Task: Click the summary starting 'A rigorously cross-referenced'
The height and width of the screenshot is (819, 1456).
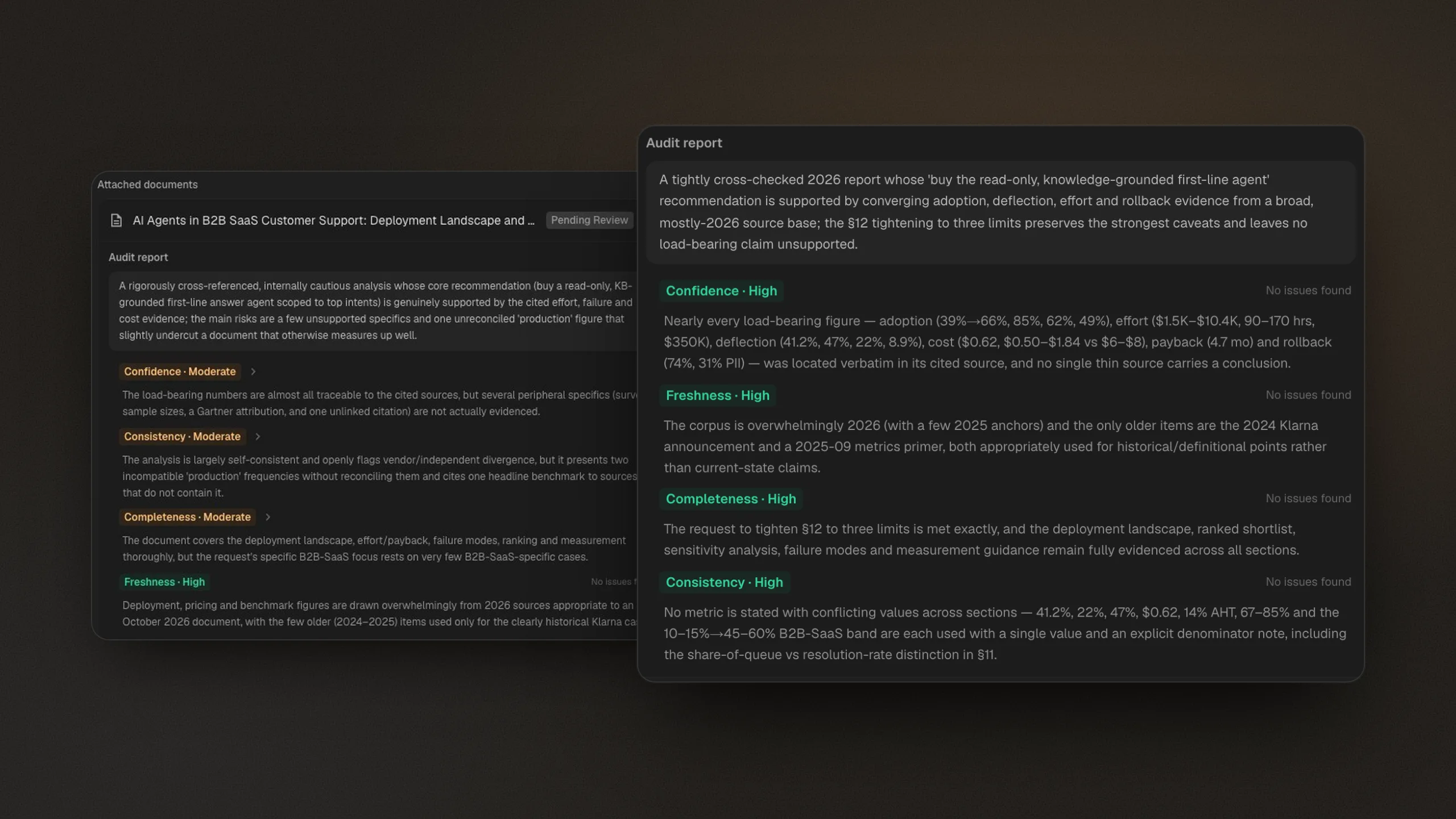Action: (x=374, y=311)
